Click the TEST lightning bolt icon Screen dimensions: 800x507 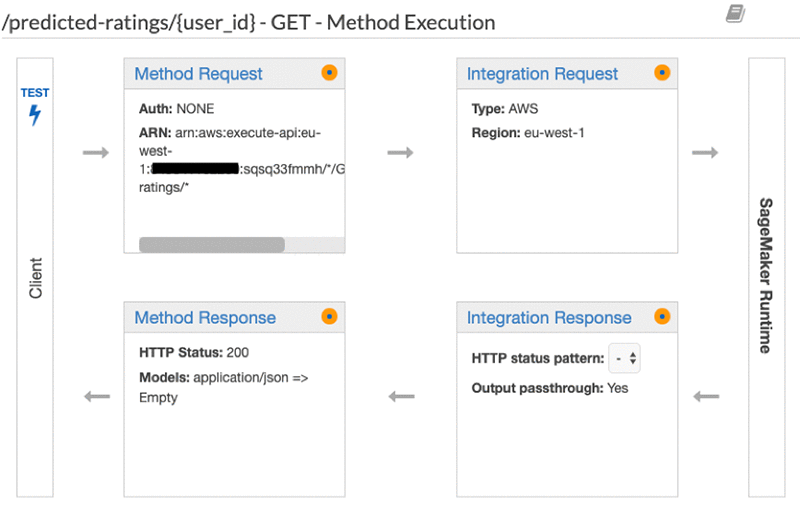coord(35,115)
